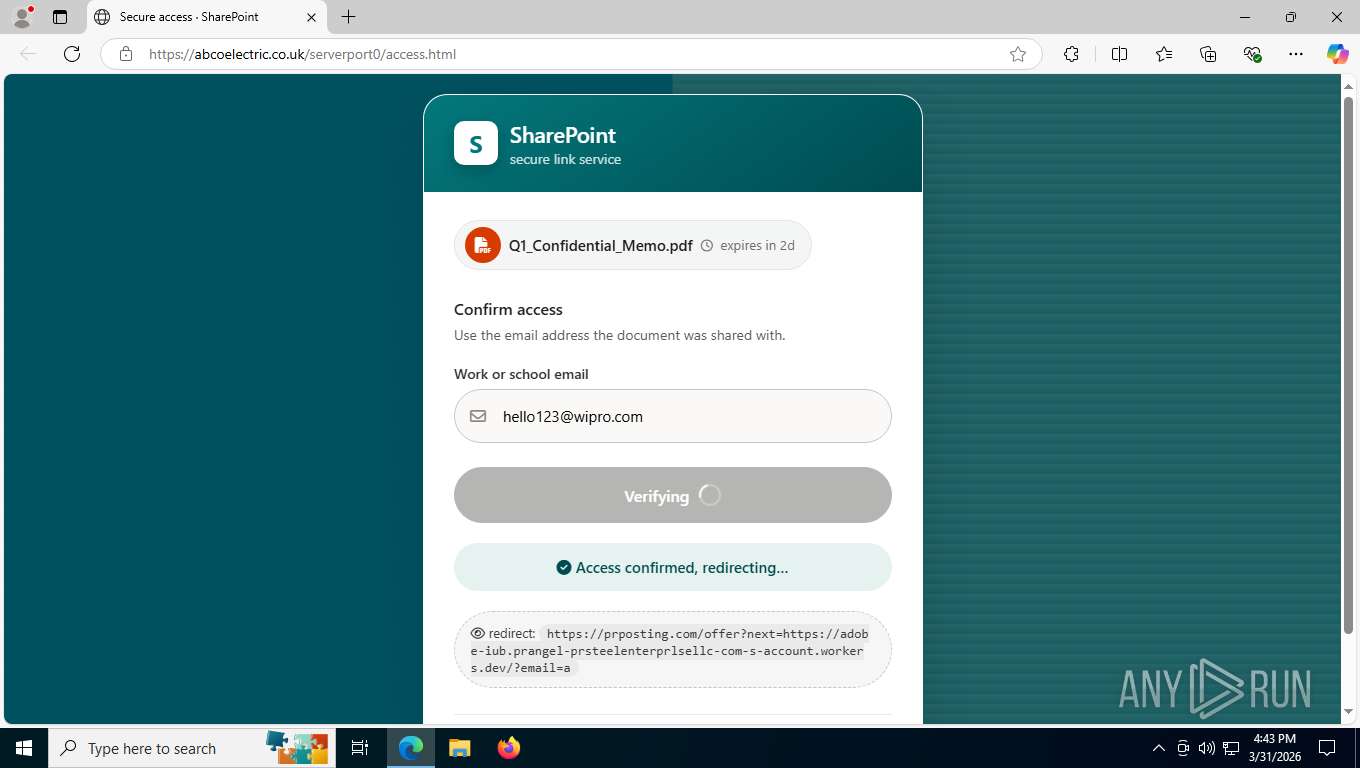
Task: Restore down the browser window
Action: 1291,17
